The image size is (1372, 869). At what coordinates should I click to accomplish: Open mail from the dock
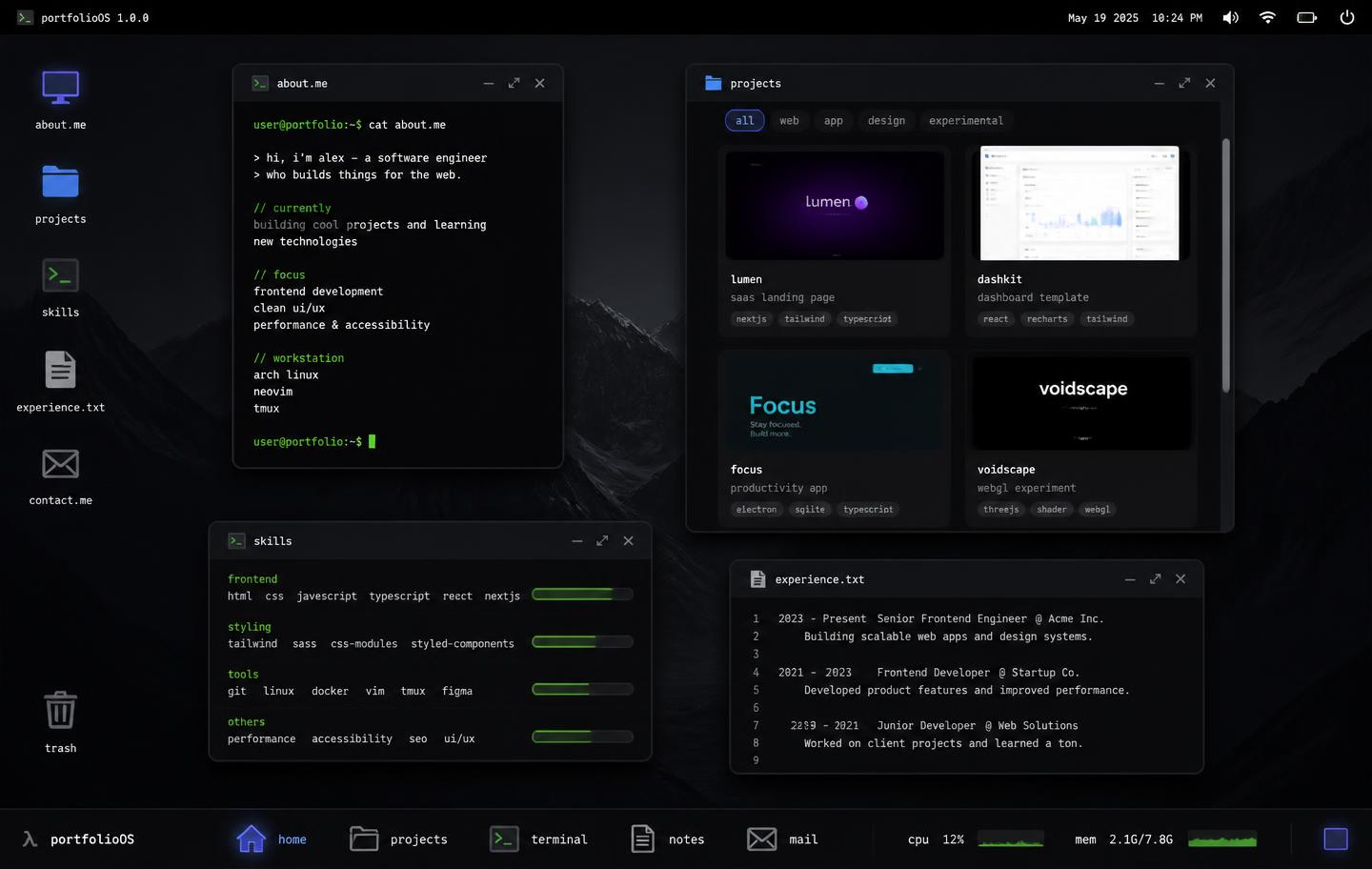[x=782, y=839]
